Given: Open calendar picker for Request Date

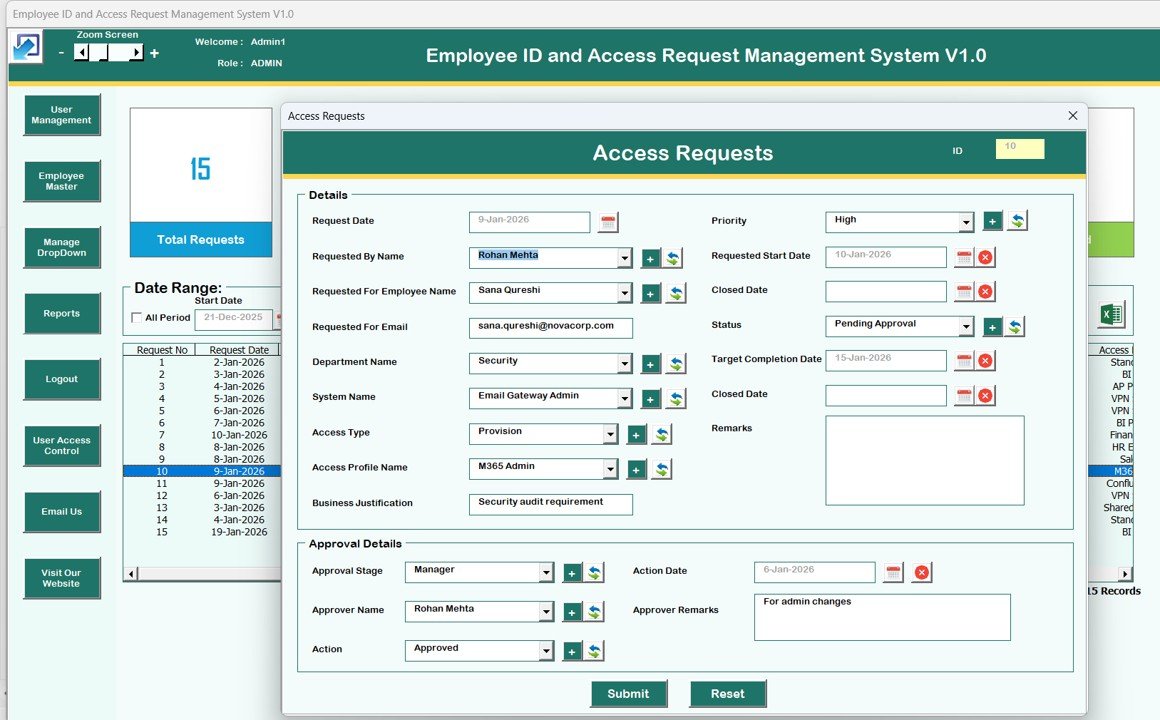Looking at the screenshot, I should pyautogui.click(x=608, y=222).
